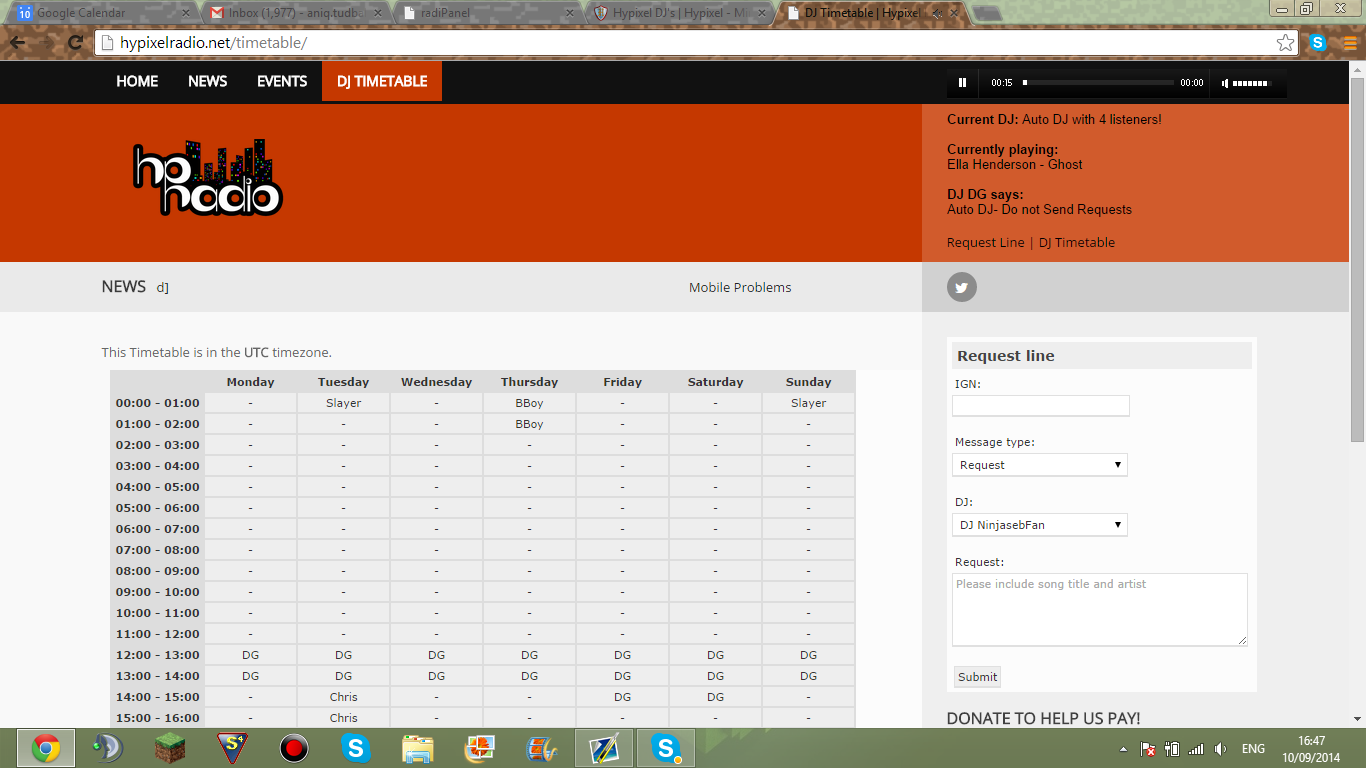Adjust the radio player volume bar
The width and height of the screenshot is (1366, 768).
click(x=1251, y=83)
